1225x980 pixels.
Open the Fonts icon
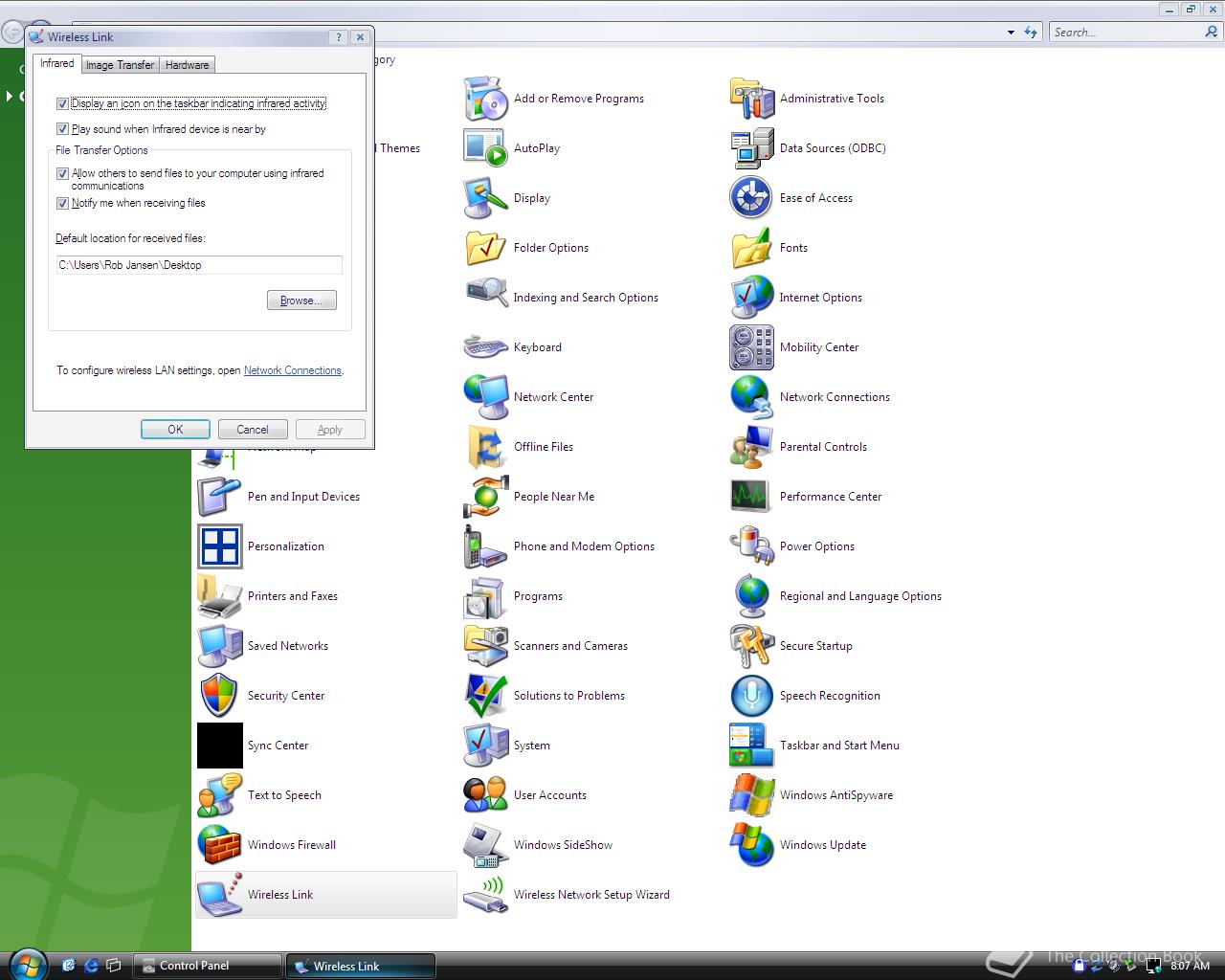(751, 248)
